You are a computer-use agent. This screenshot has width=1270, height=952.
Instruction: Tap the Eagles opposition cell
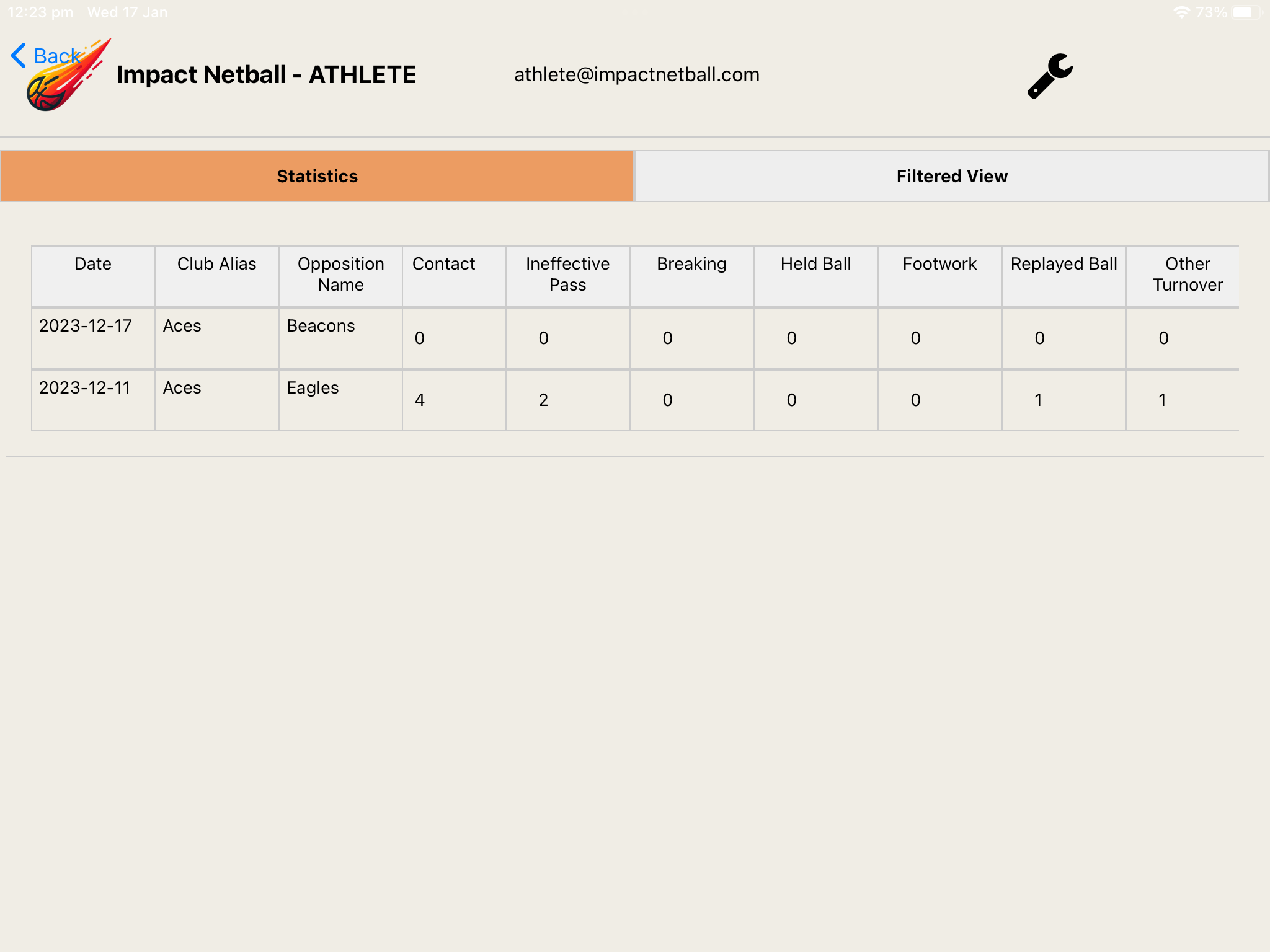[x=313, y=388]
